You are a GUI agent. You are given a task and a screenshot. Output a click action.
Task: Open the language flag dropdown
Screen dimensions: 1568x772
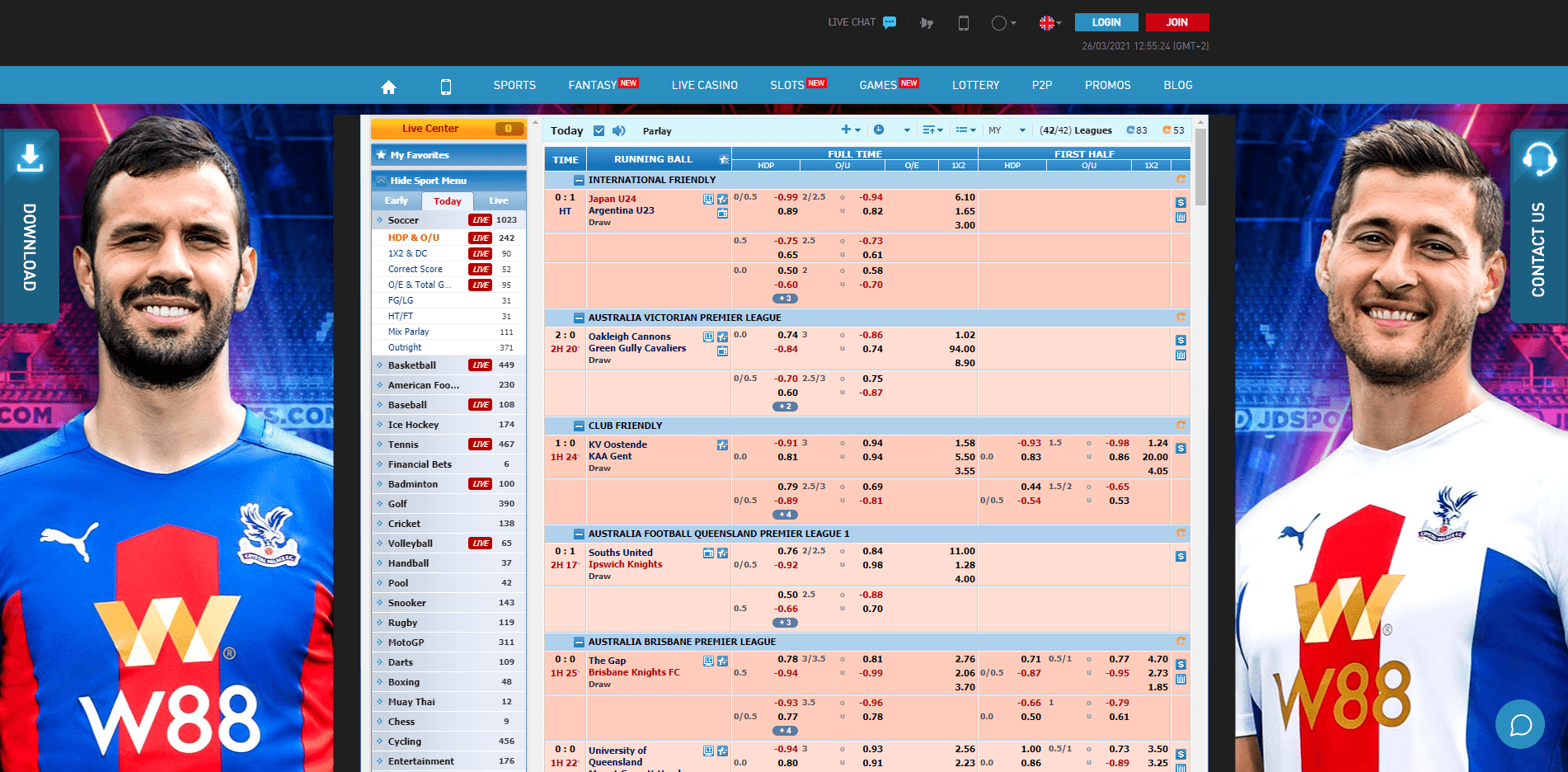point(1050,23)
